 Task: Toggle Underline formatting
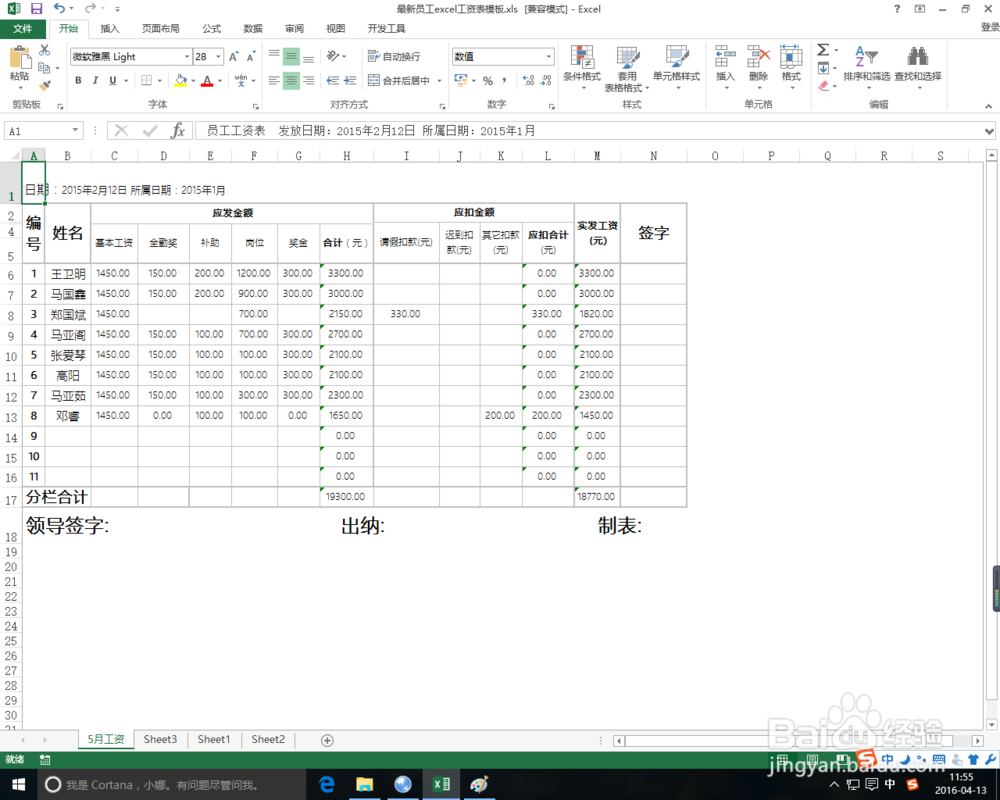(113, 80)
